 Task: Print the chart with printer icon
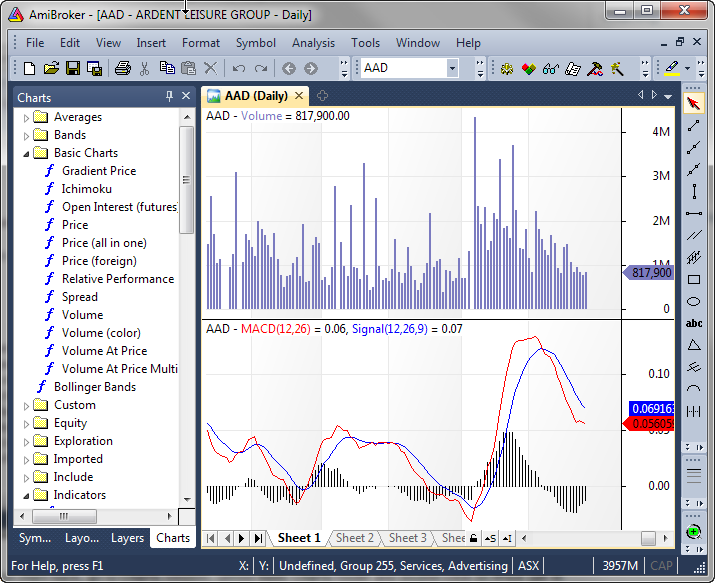click(x=123, y=68)
